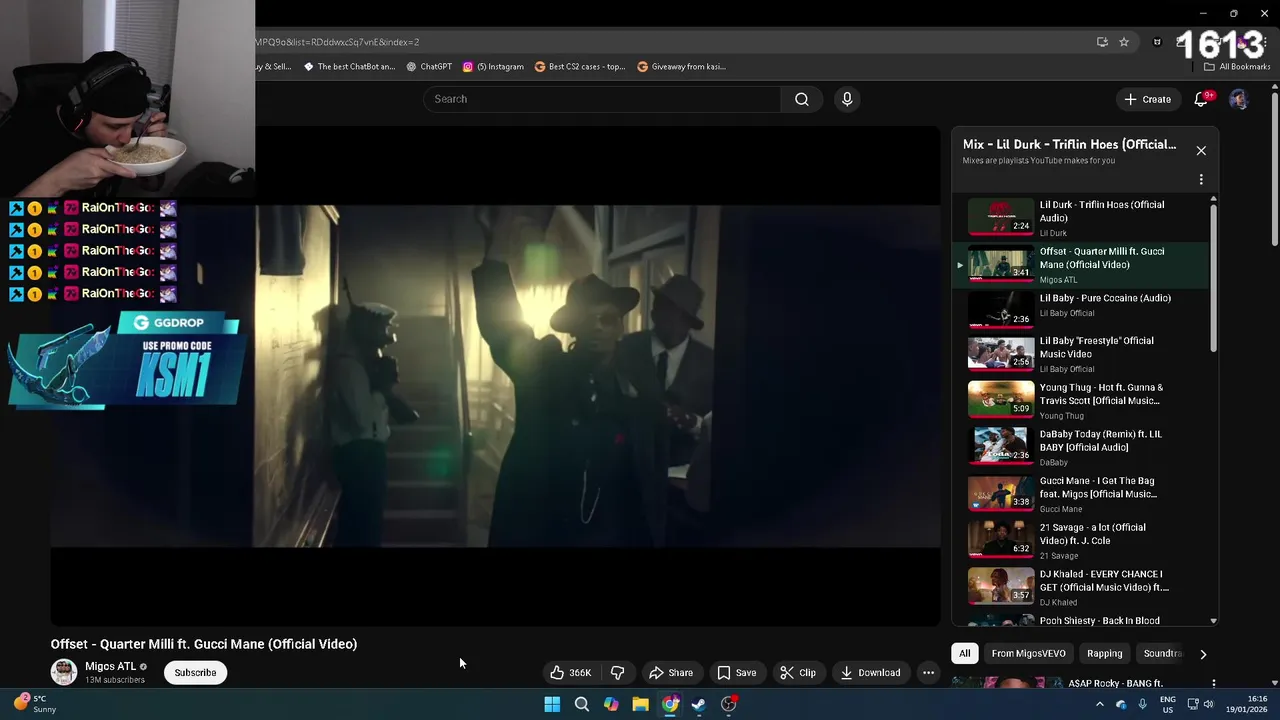Select the From MigosVEVO chip
This screenshot has height=720, width=1280.
[x=1028, y=653]
